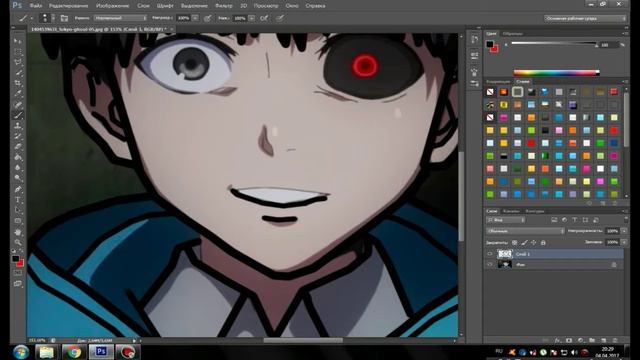Screen dimensions: 640x360
Task: Toggle lock transparent pixels
Action: [x=514, y=242]
